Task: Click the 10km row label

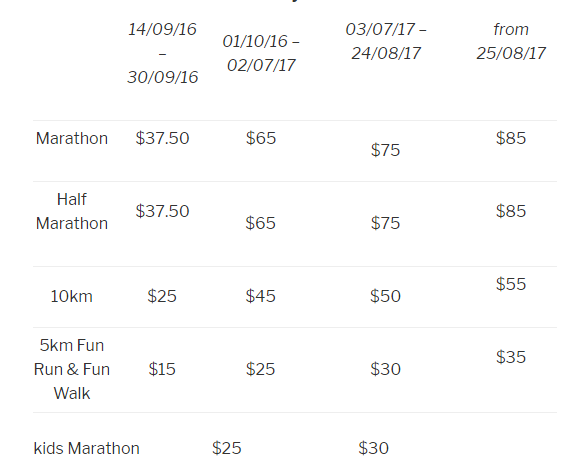Action: coord(71,296)
